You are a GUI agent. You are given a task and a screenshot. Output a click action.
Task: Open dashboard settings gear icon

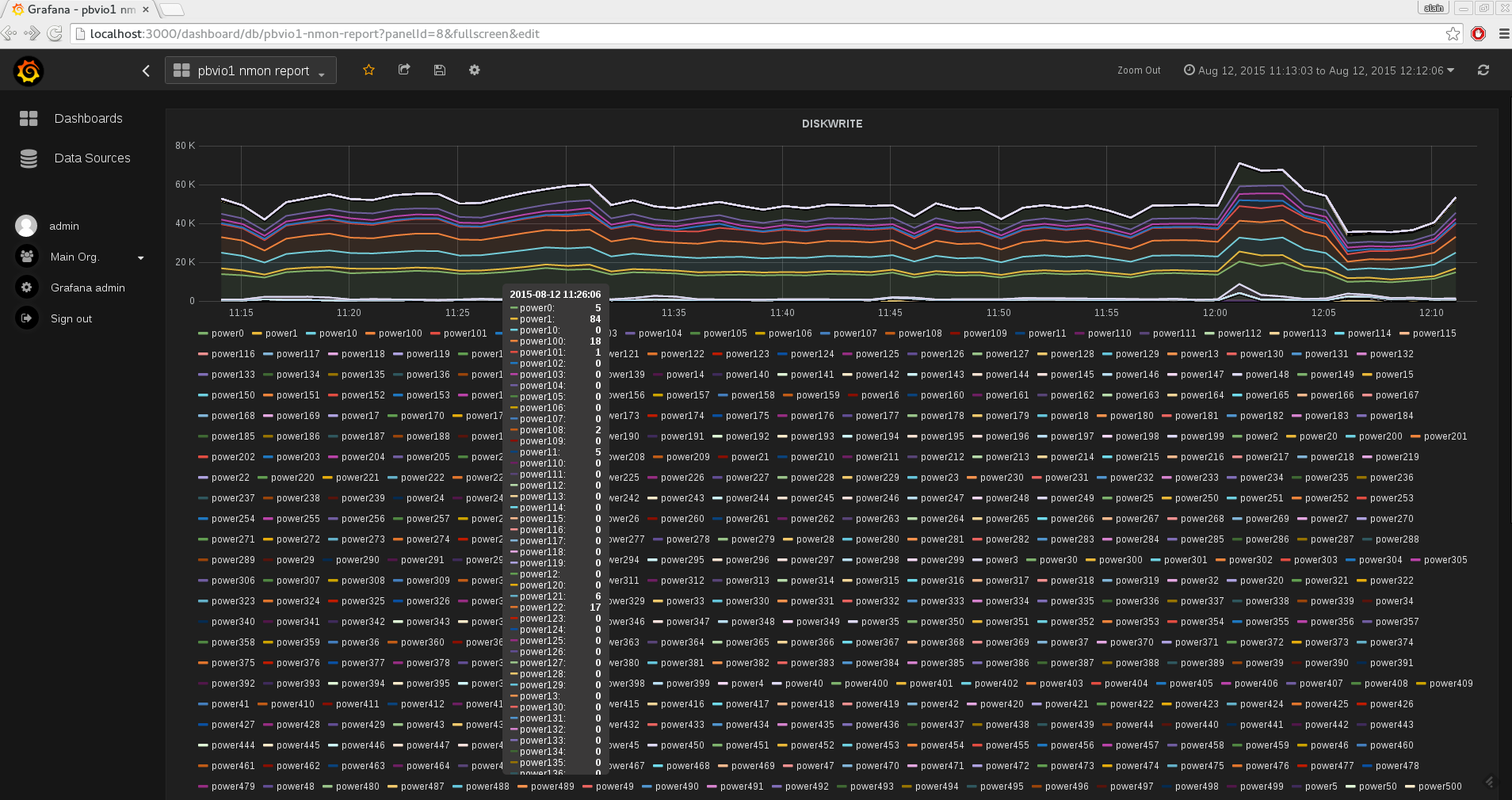[x=475, y=70]
